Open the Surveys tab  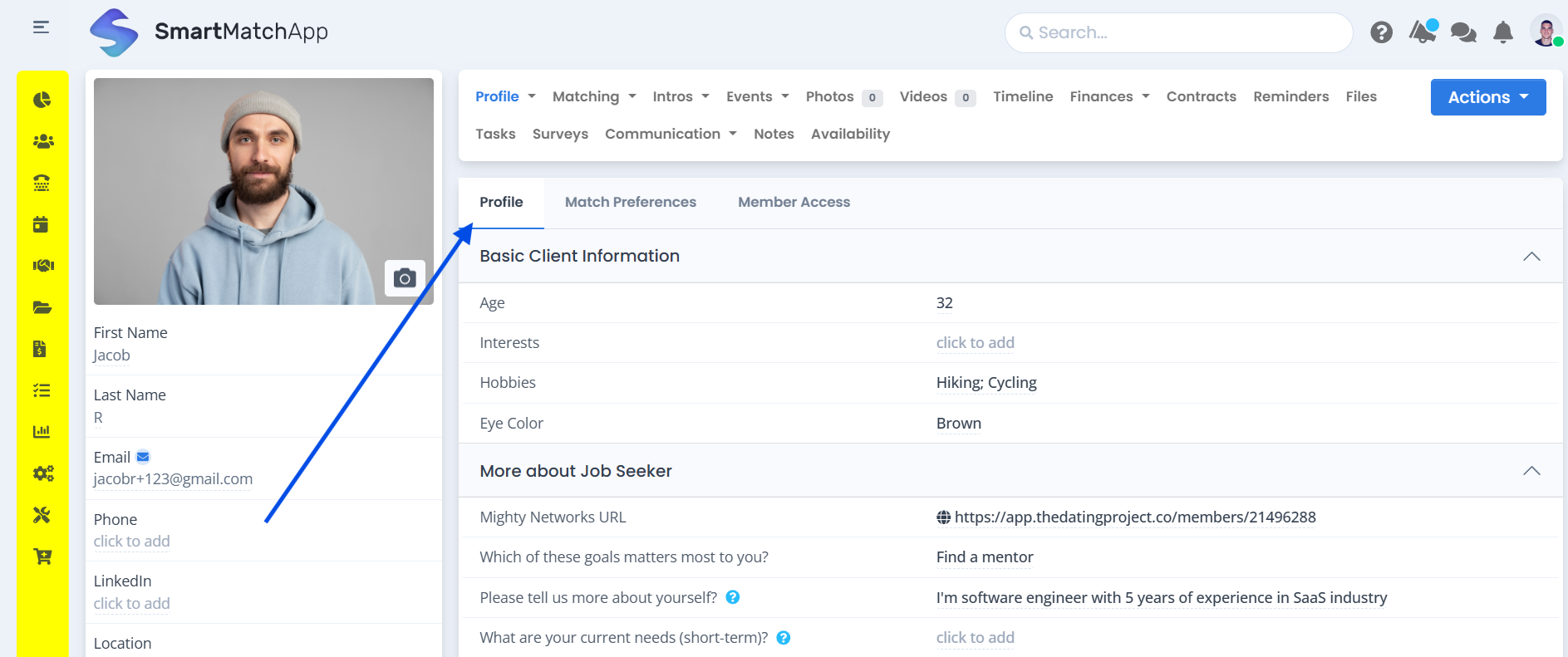point(560,134)
